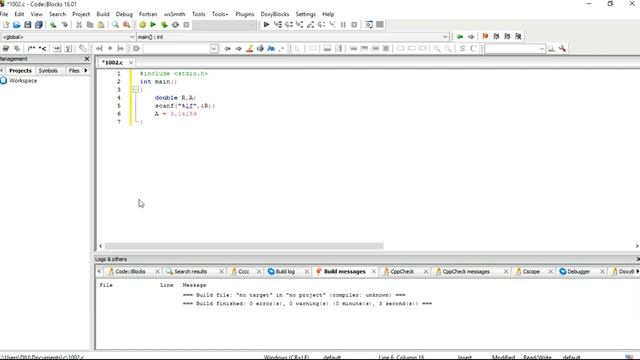
Task: Undo the last edit via green arrow
Action: pyautogui.click(x=53, y=25)
